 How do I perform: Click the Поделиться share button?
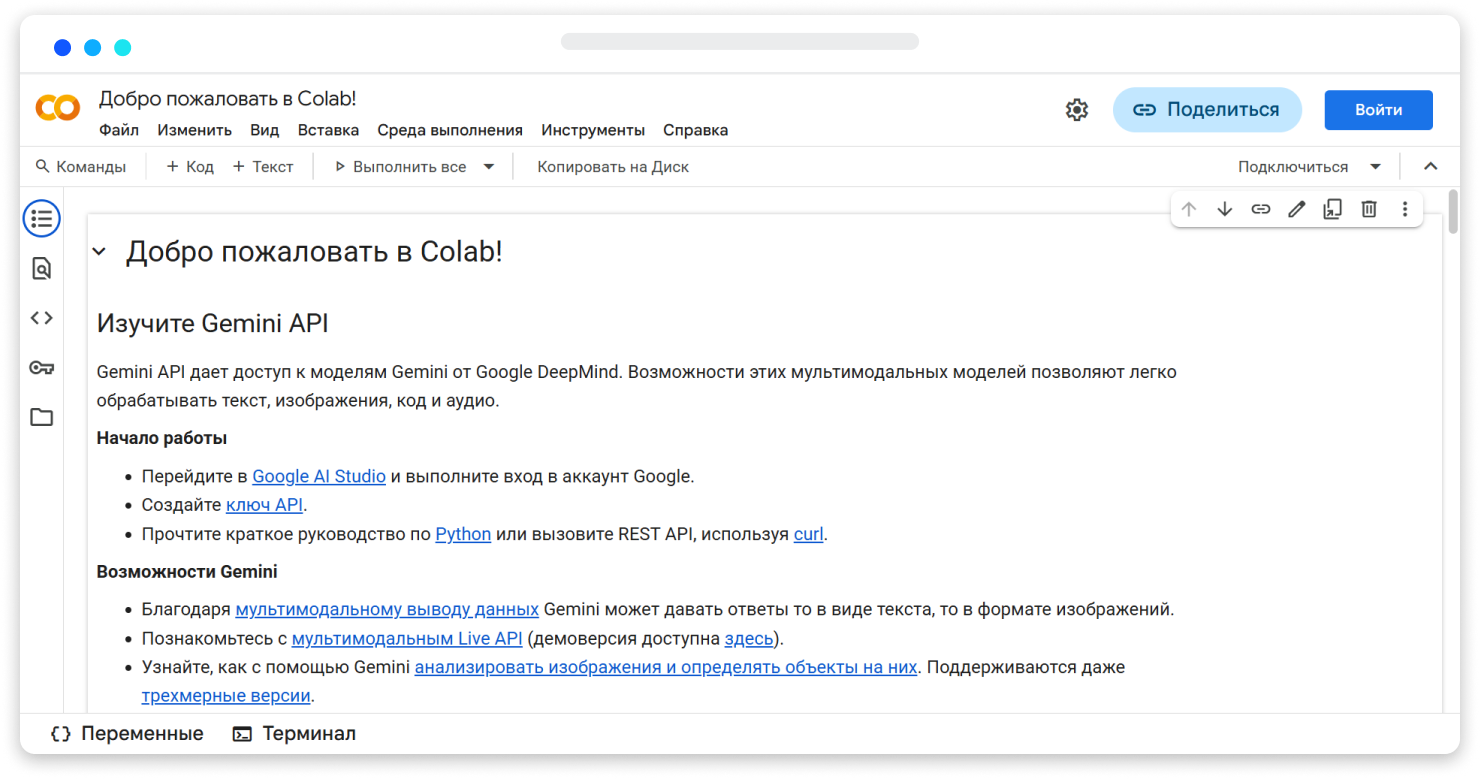point(1207,110)
